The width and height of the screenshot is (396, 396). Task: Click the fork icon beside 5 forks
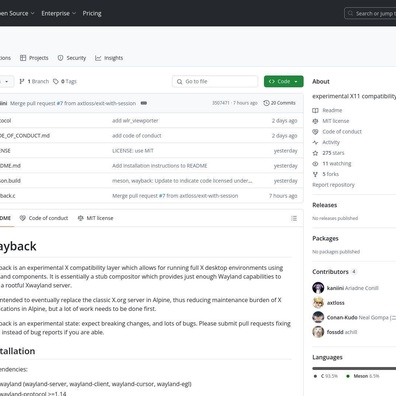315,174
